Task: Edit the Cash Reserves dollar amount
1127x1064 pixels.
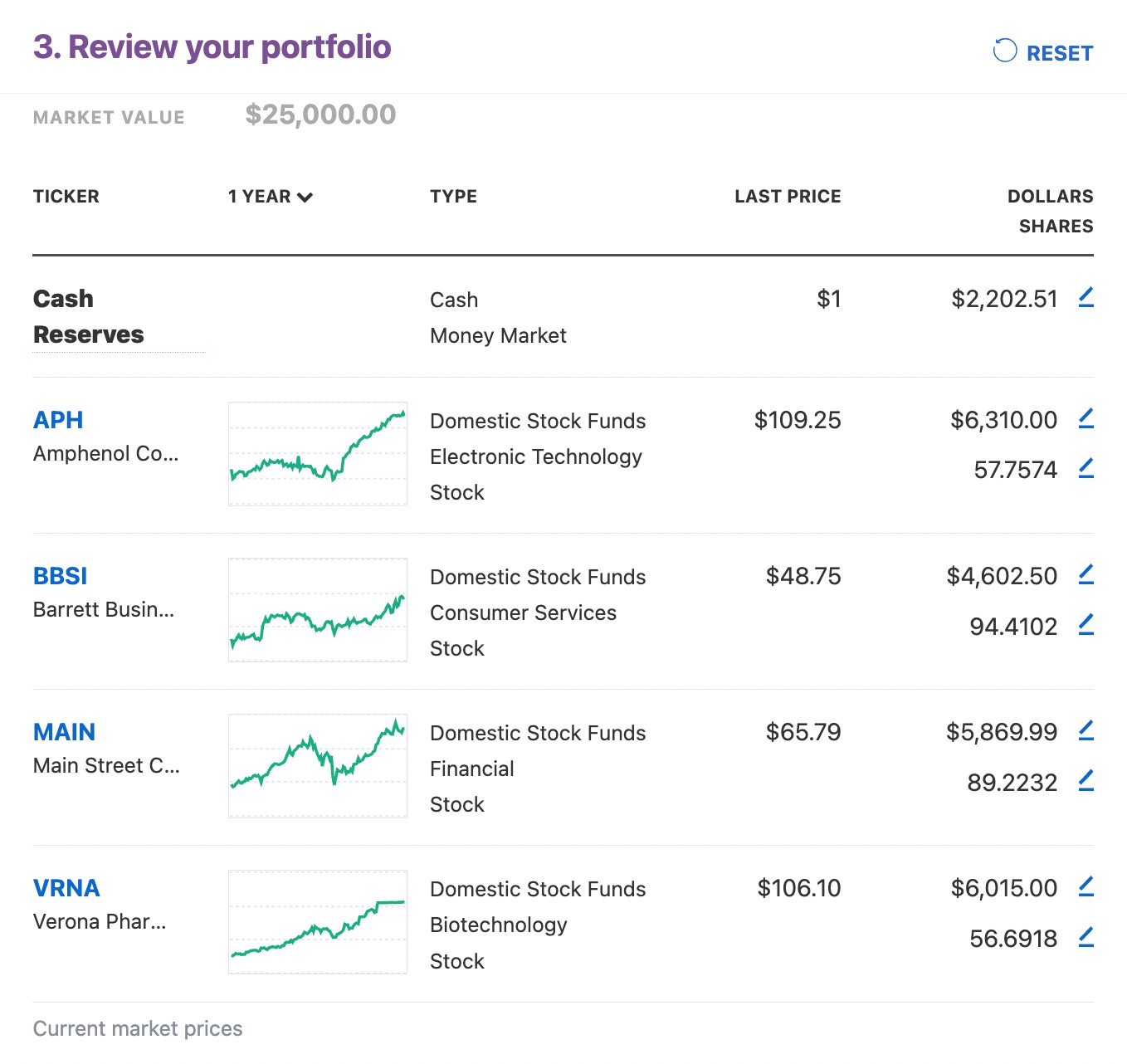Action: [x=1086, y=297]
